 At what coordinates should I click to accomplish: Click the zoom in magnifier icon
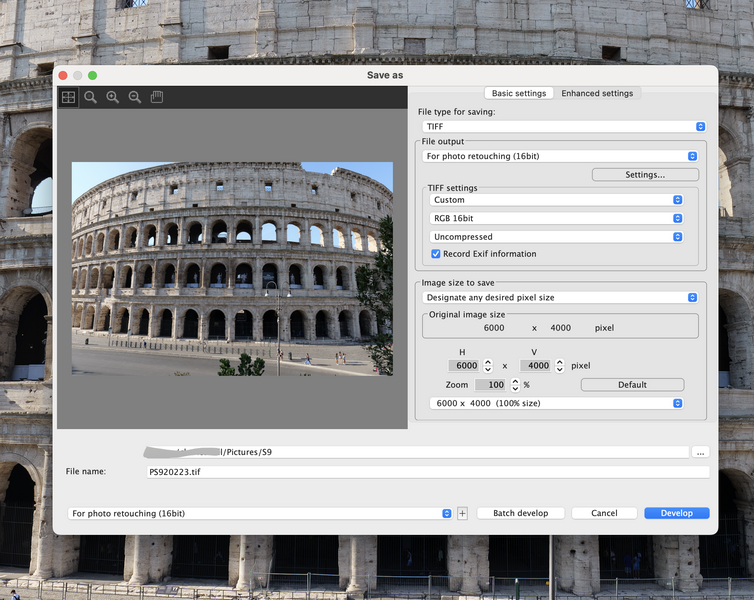[x=113, y=97]
